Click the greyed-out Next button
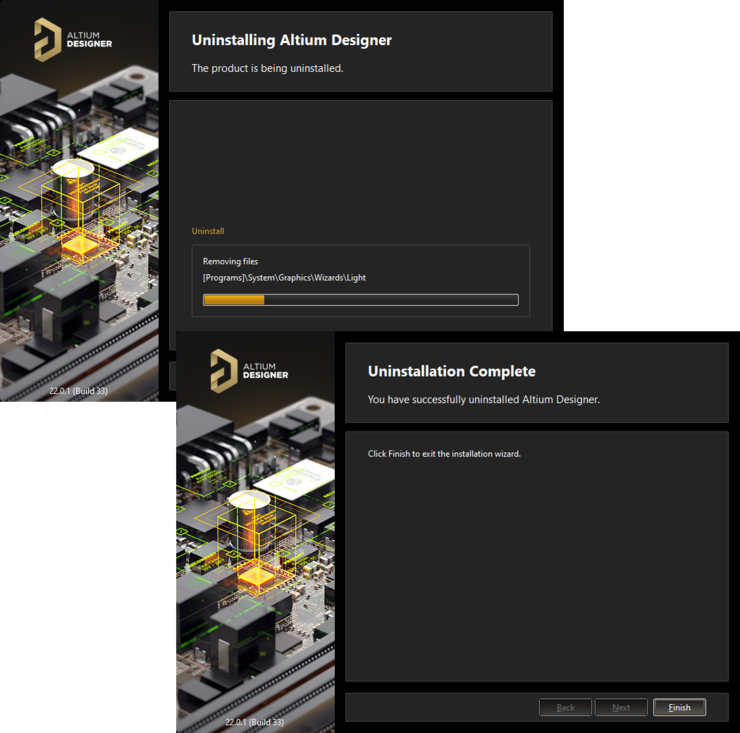740x733 pixels. (621, 707)
